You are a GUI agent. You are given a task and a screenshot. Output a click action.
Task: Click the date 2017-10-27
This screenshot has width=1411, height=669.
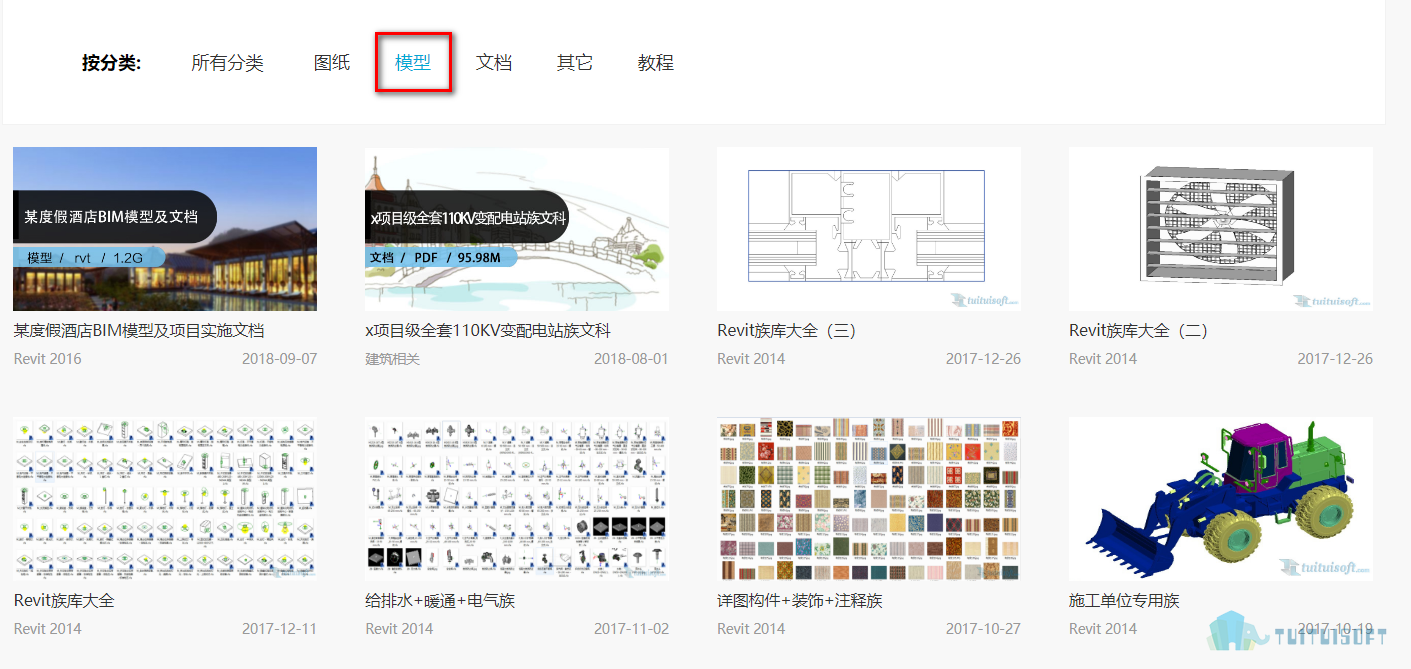[983, 629]
